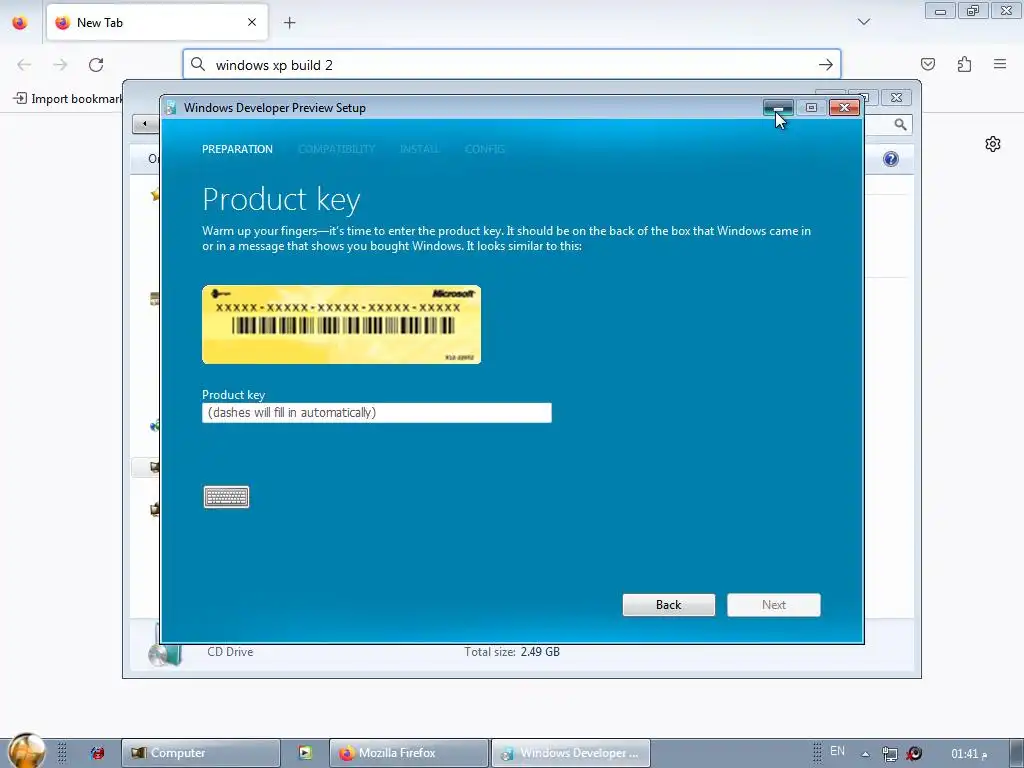
Task: Open the Firefox extensions puzzle icon
Action: 965,64
